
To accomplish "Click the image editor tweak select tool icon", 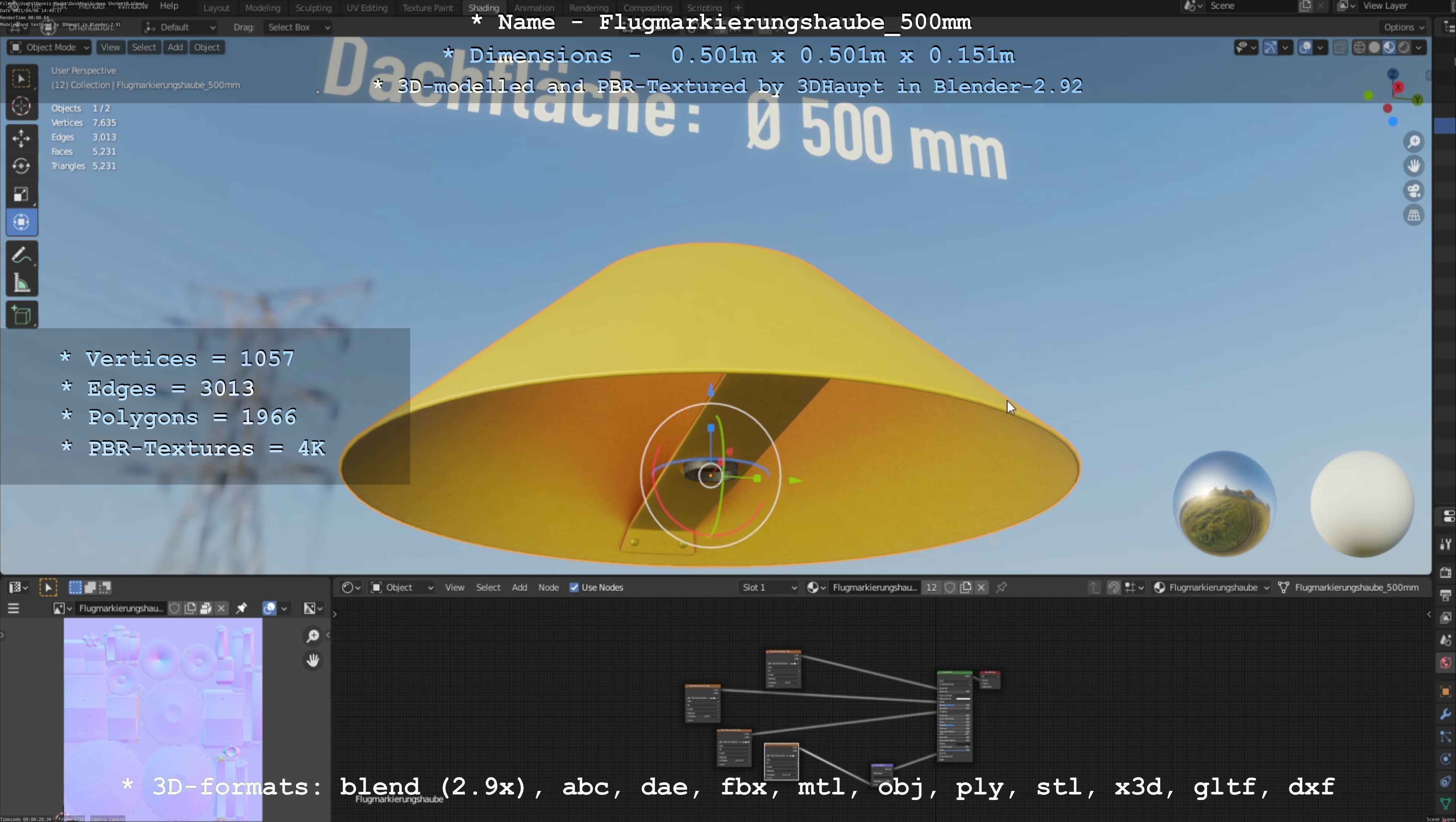I will (x=48, y=587).
